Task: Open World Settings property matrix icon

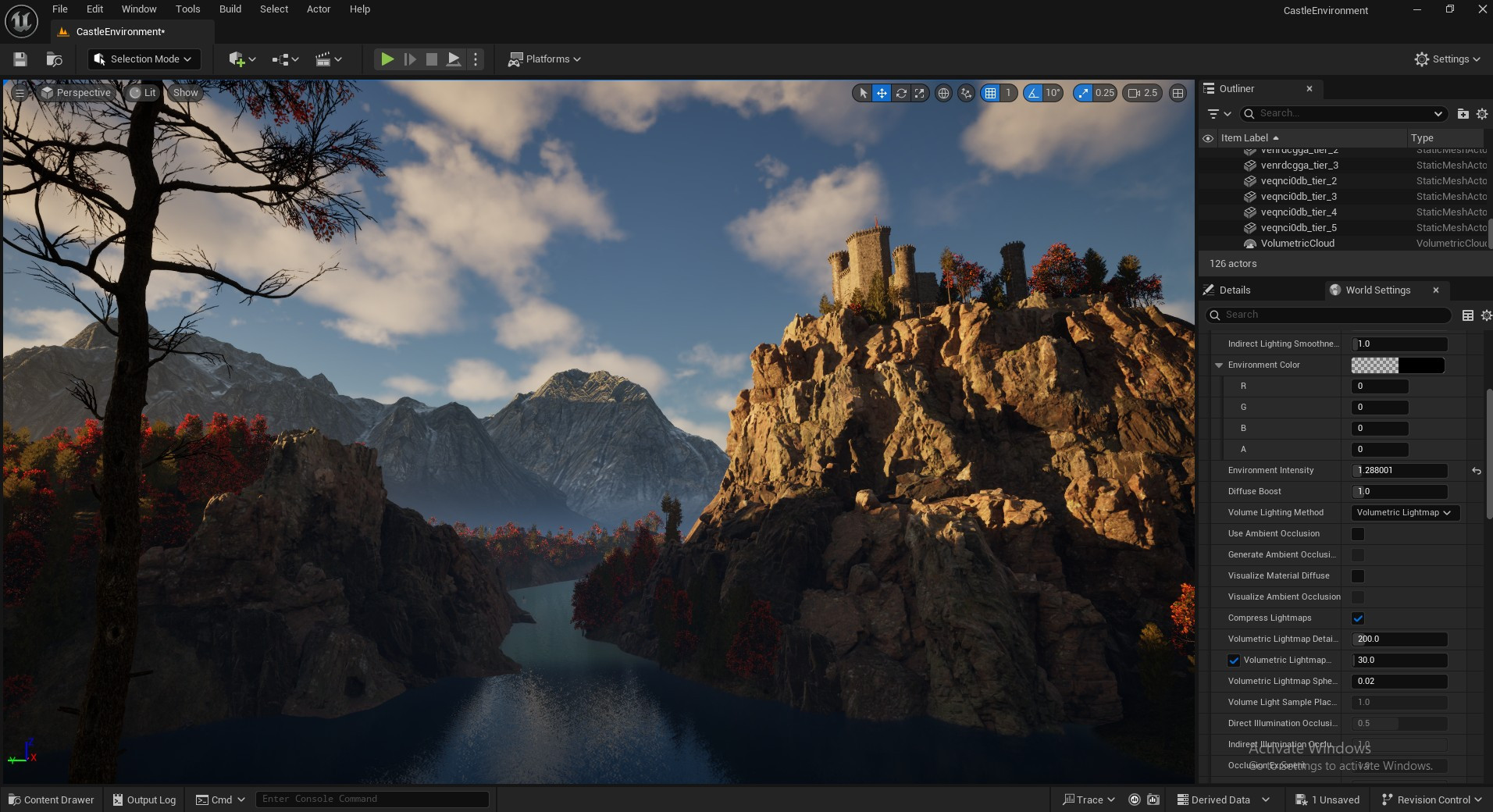Action: (x=1468, y=315)
